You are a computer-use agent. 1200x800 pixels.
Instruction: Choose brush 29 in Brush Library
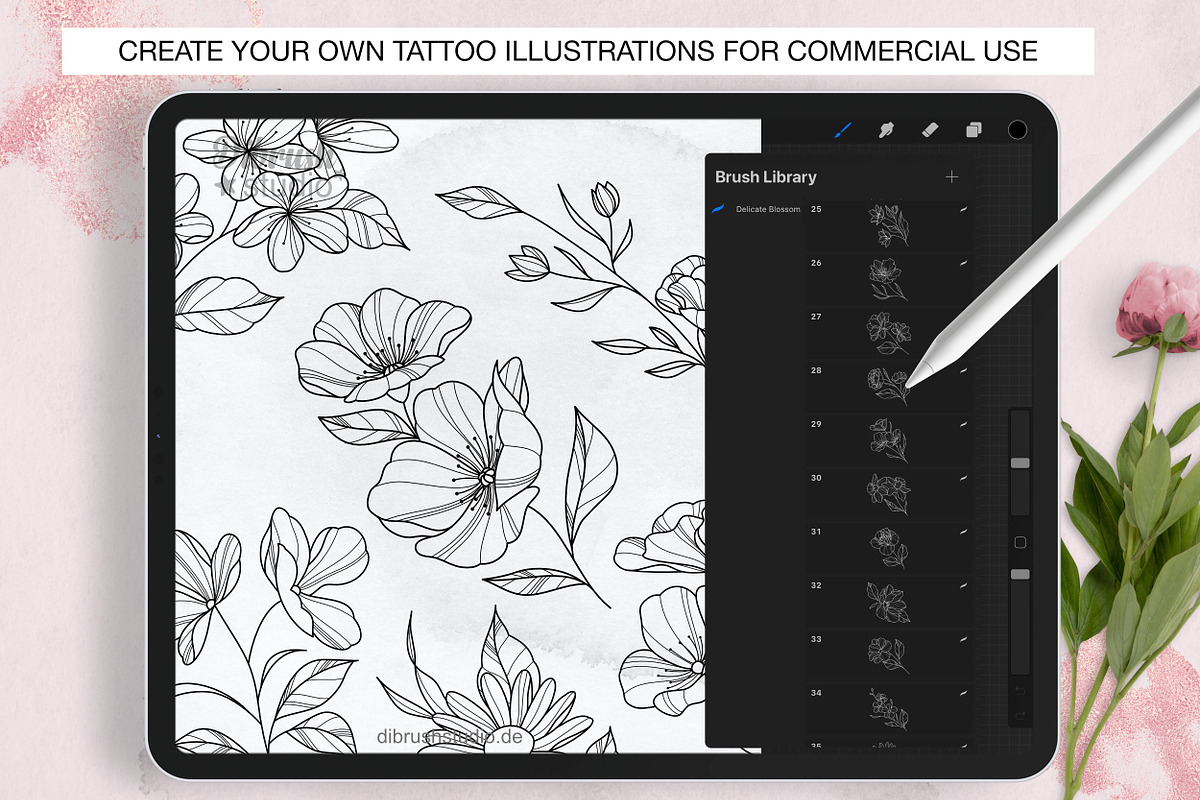[890, 440]
